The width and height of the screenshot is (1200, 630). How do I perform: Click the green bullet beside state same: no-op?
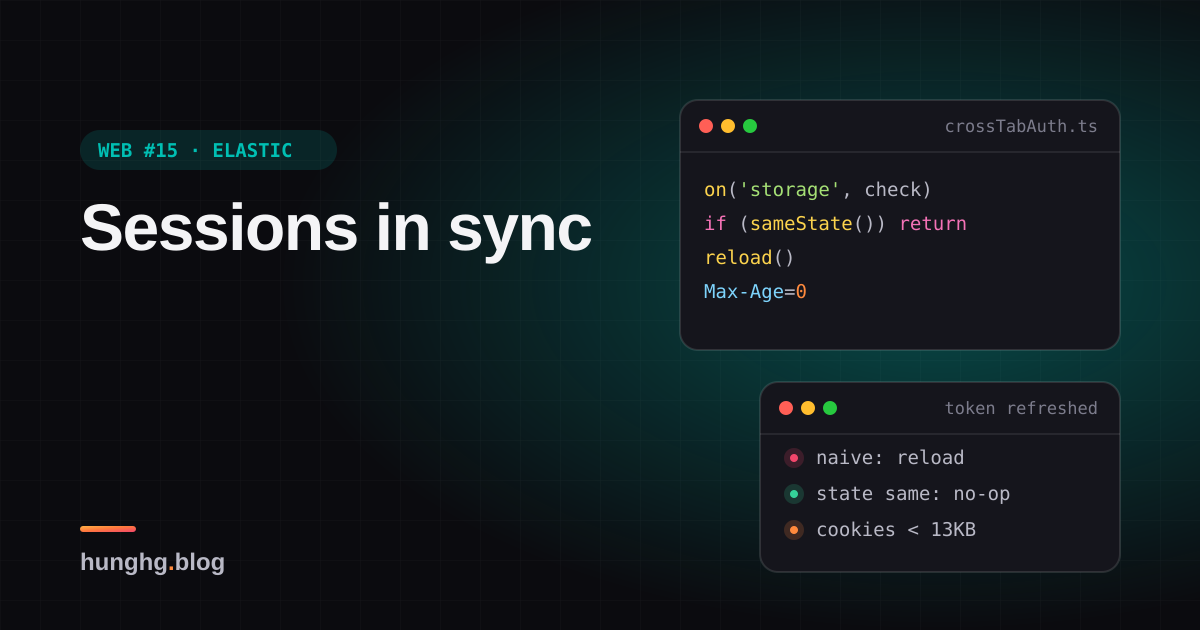click(794, 494)
